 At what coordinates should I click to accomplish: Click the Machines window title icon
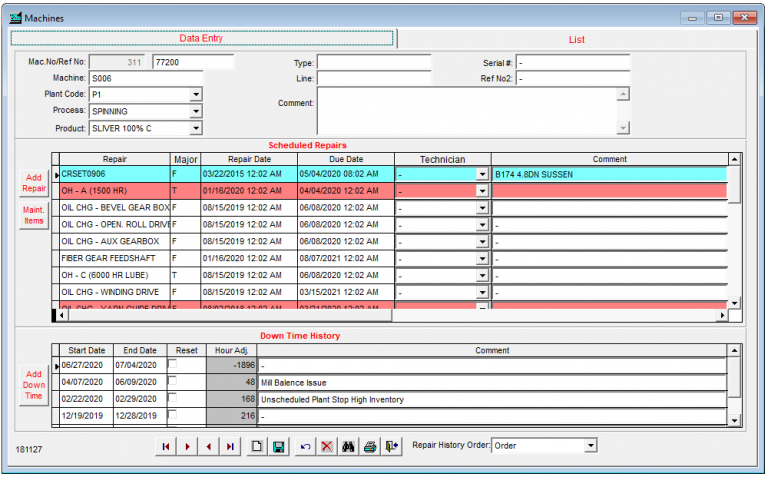(x=16, y=18)
